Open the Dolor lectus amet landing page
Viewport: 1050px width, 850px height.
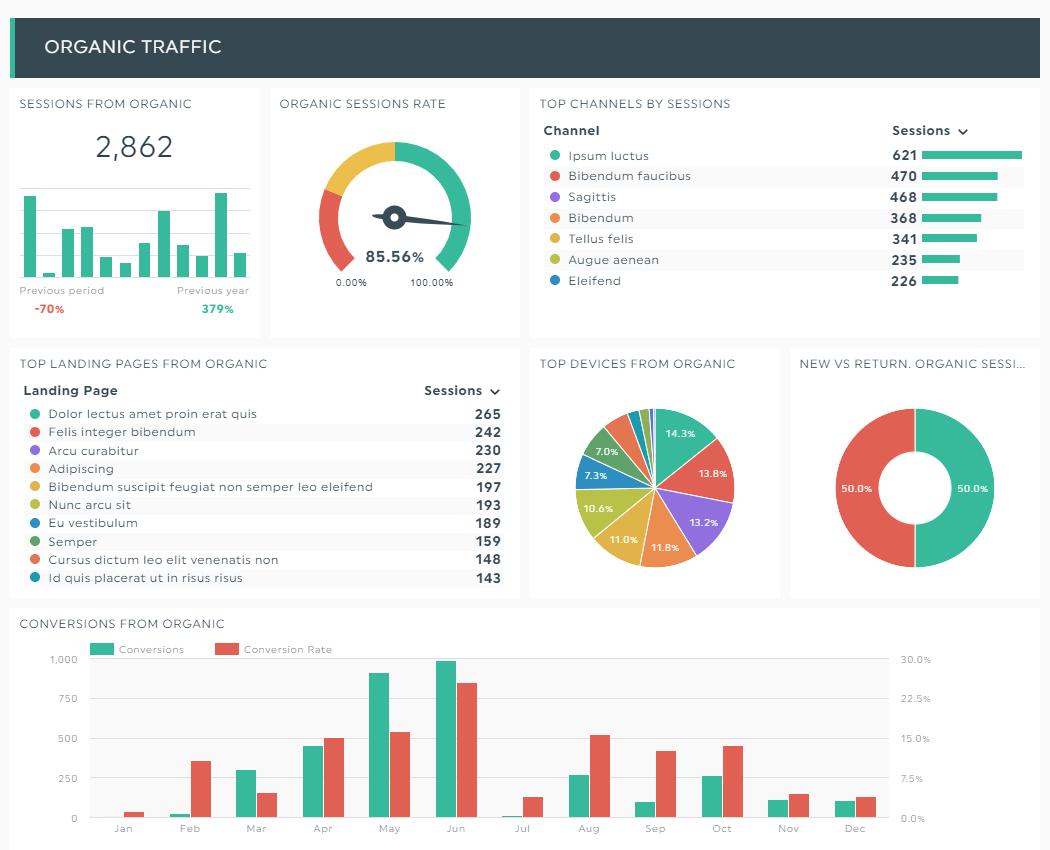tap(152, 414)
